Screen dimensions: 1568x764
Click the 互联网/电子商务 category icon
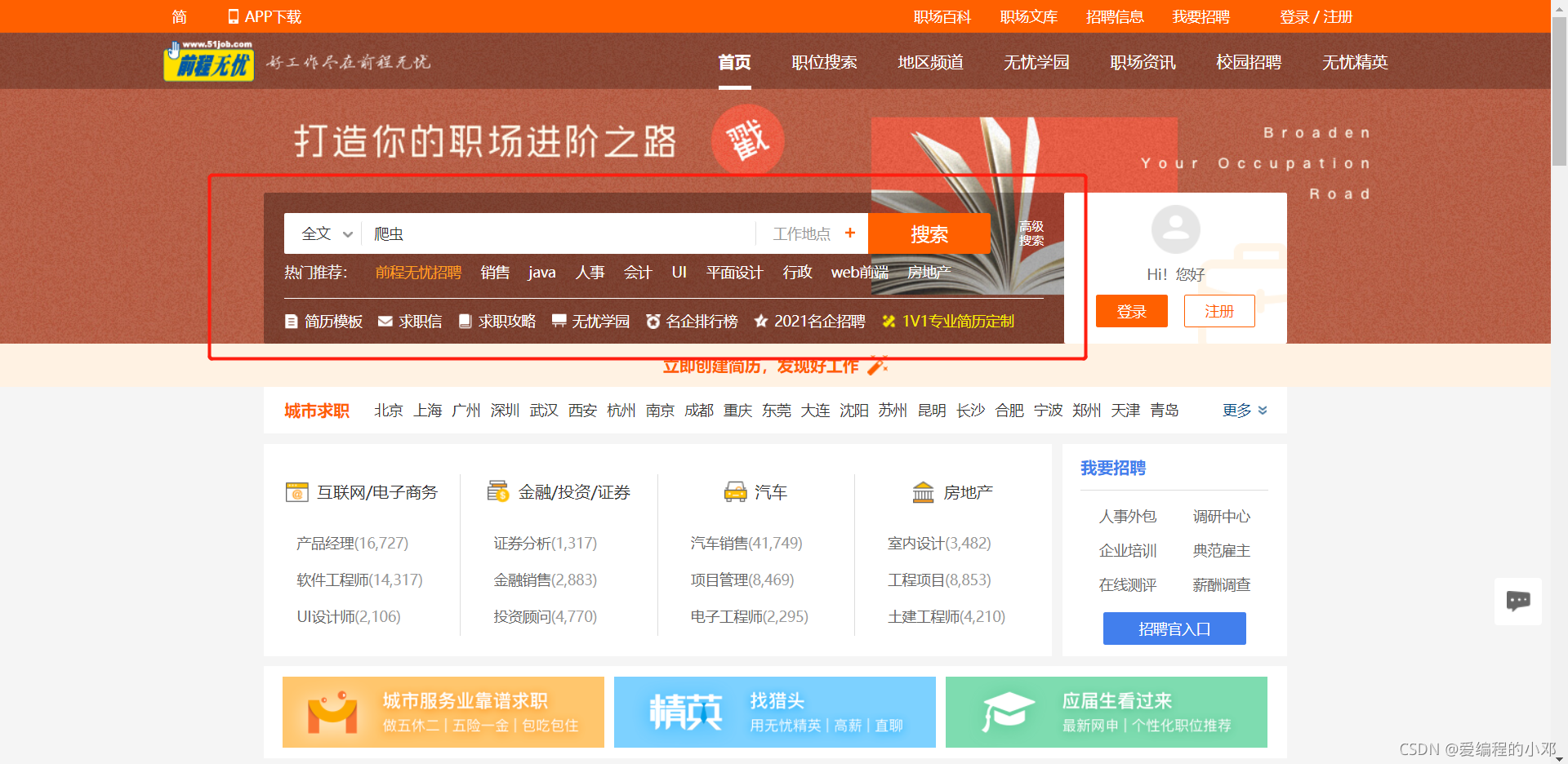point(296,492)
